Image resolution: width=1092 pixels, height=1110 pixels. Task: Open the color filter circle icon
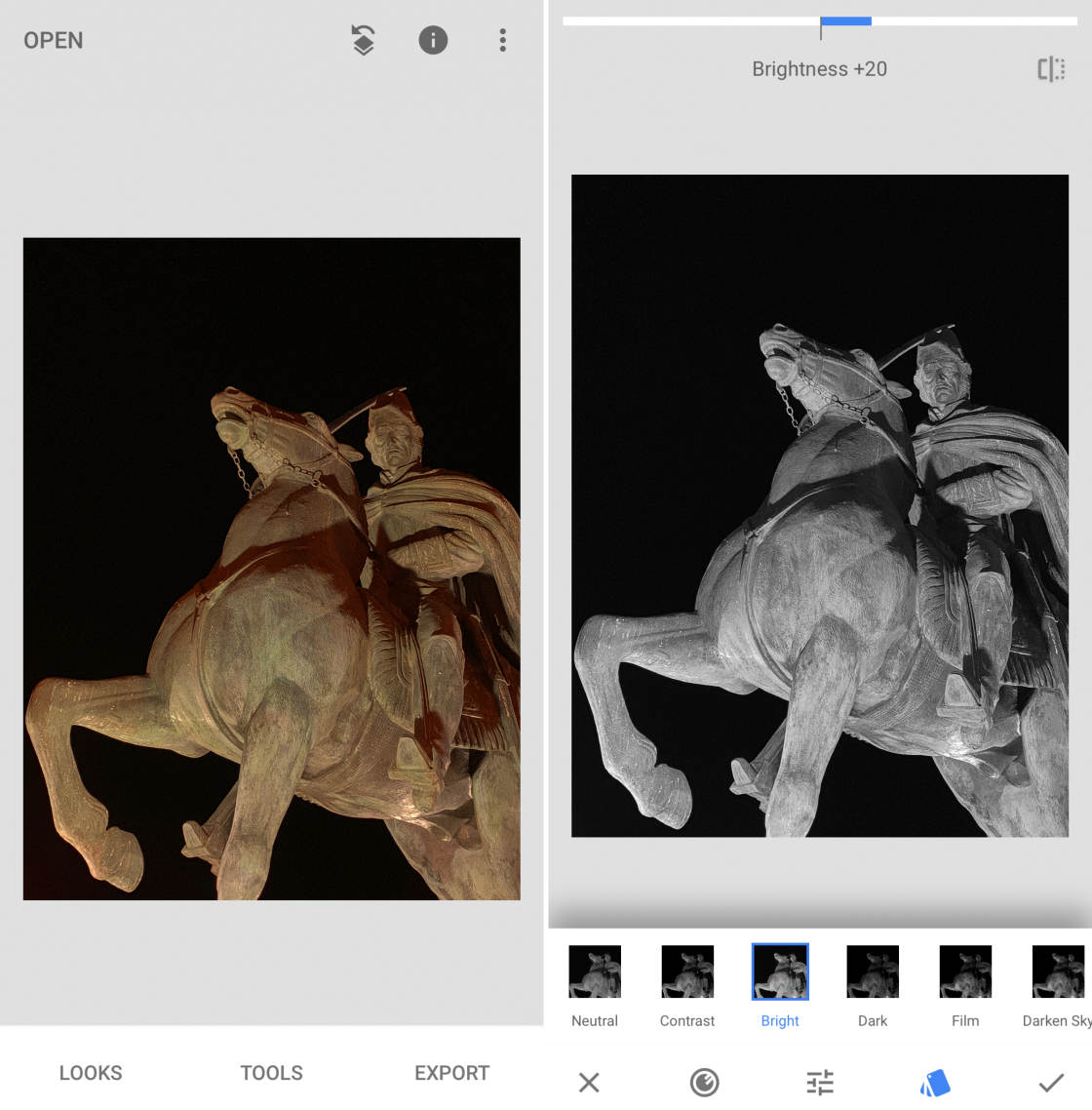(x=704, y=1082)
